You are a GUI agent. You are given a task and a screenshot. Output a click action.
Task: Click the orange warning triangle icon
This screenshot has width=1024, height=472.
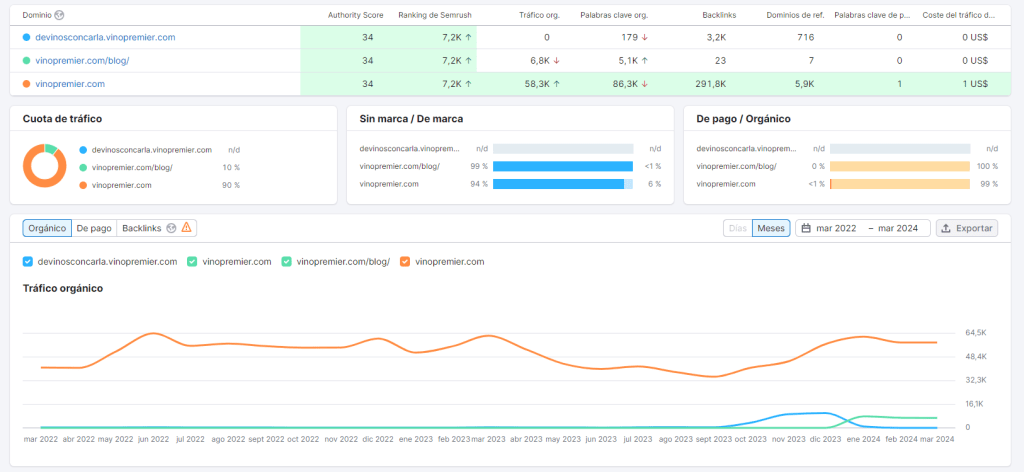click(186, 227)
